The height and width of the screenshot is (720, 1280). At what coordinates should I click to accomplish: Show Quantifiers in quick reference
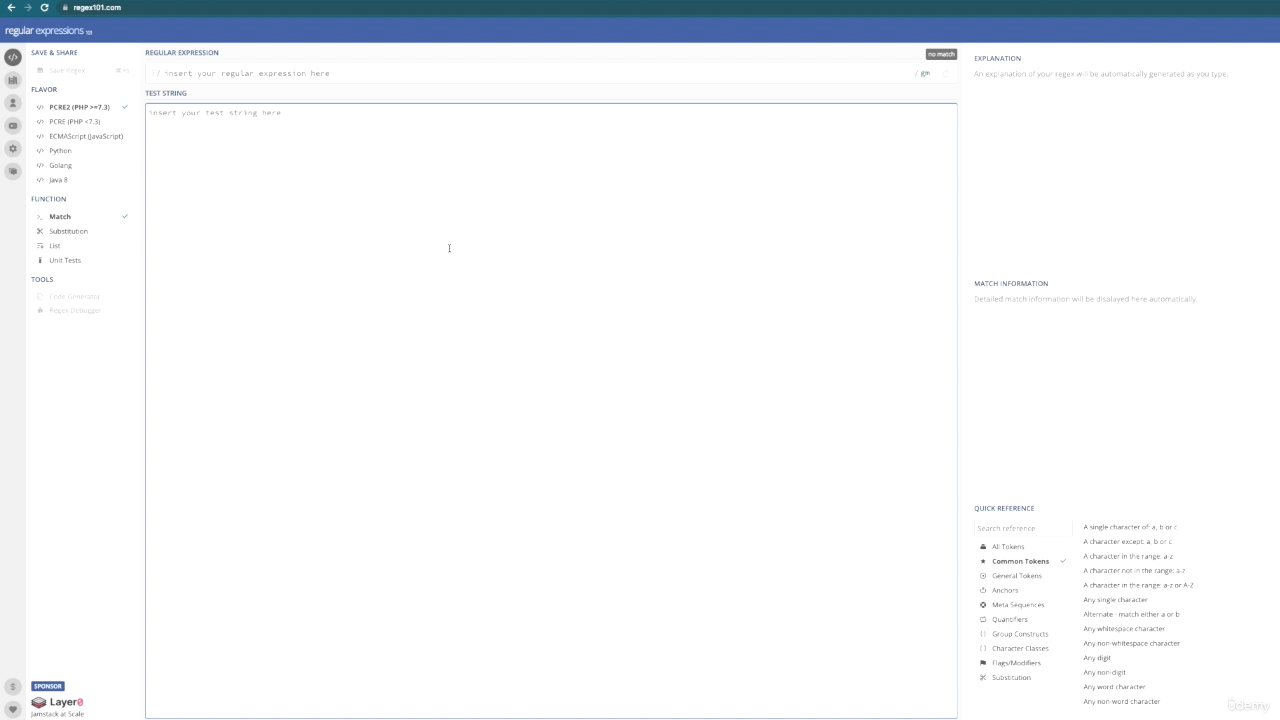point(1009,619)
